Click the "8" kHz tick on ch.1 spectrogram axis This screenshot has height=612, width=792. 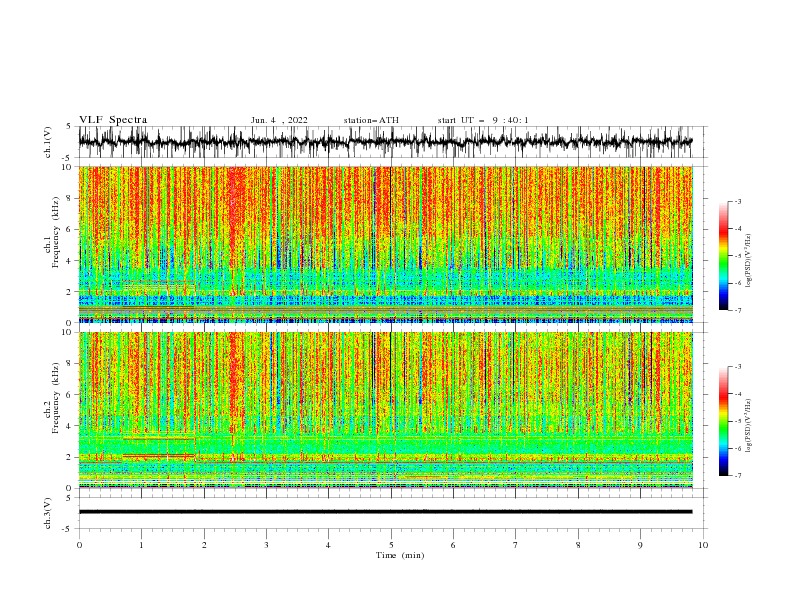[x=70, y=198]
